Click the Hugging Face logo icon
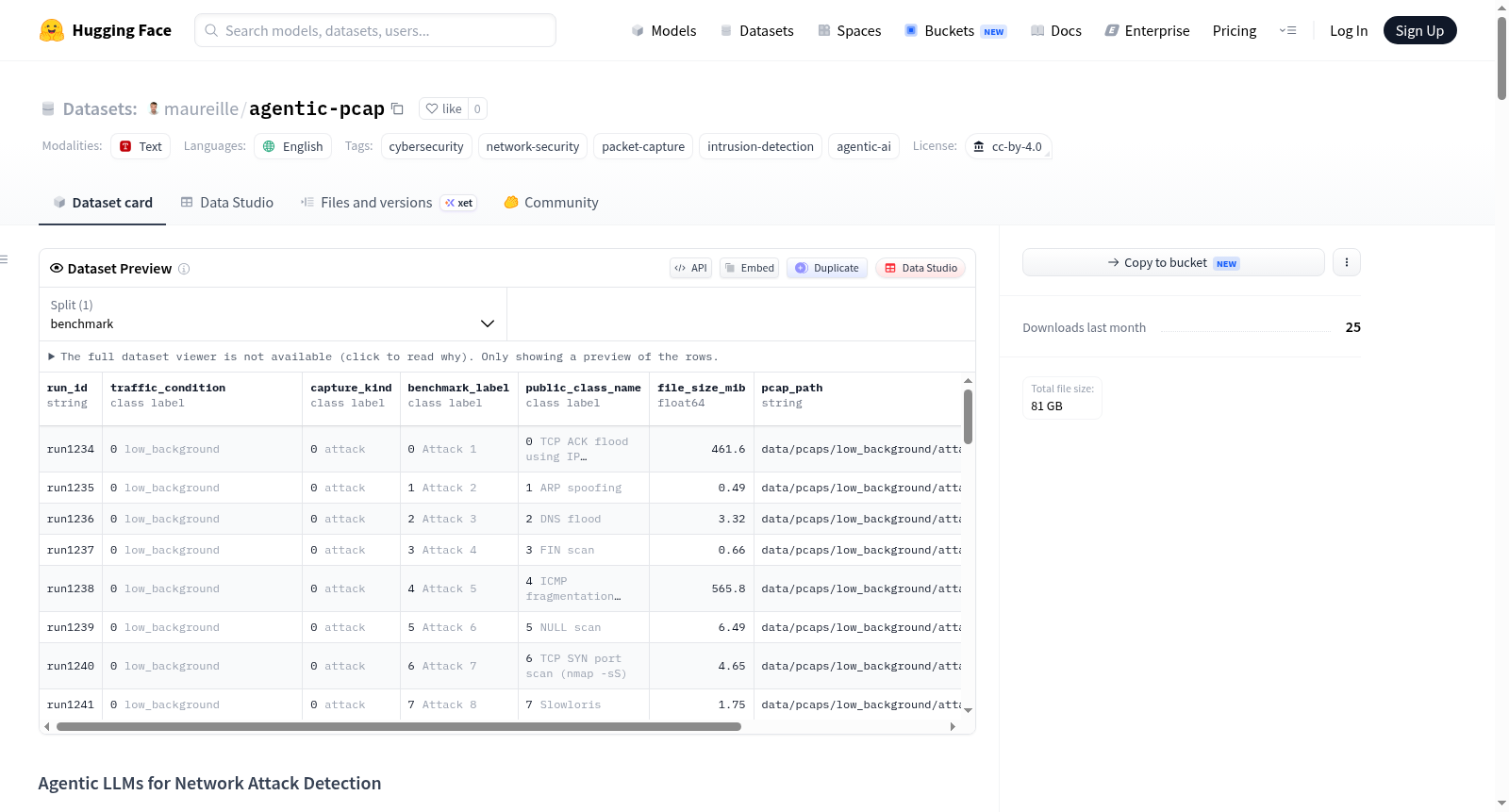Image resolution: width=1509 pixels, height=812 pixels. (x=52, y=30)
